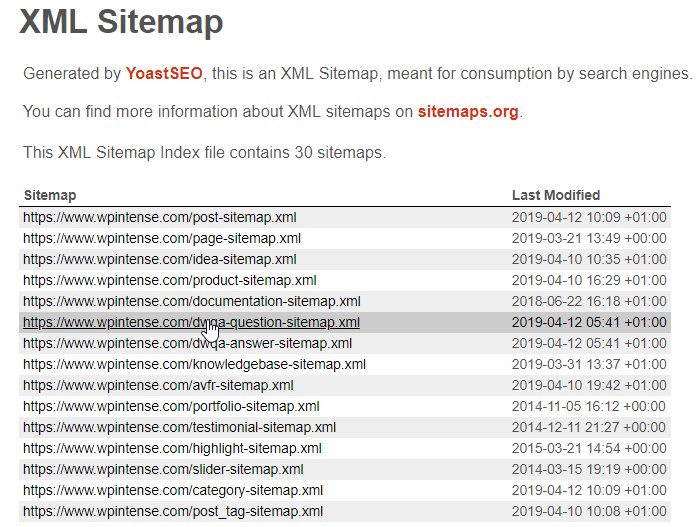Open the YoastSEO link
Image resolution: width=696 pixels, height=527 pixels.
pos(164,74)
